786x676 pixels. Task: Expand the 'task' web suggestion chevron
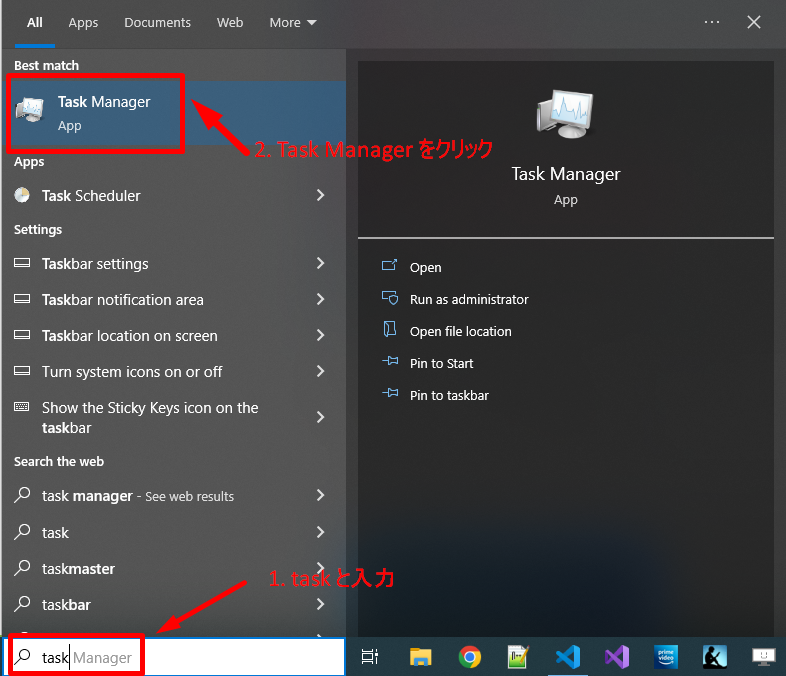click(321, 532)
